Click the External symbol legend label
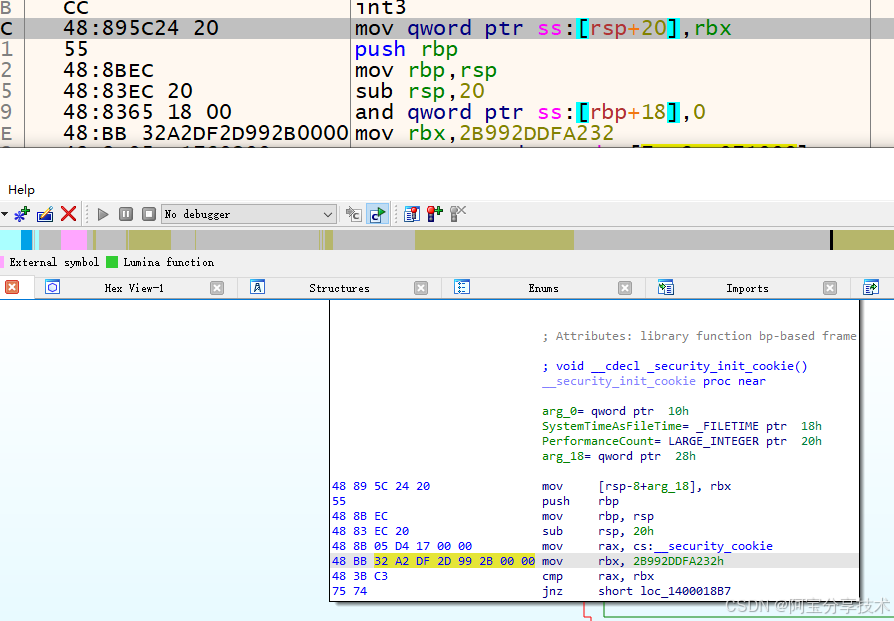The height and width of the screenshot is (621, 894). coord(54,262)
